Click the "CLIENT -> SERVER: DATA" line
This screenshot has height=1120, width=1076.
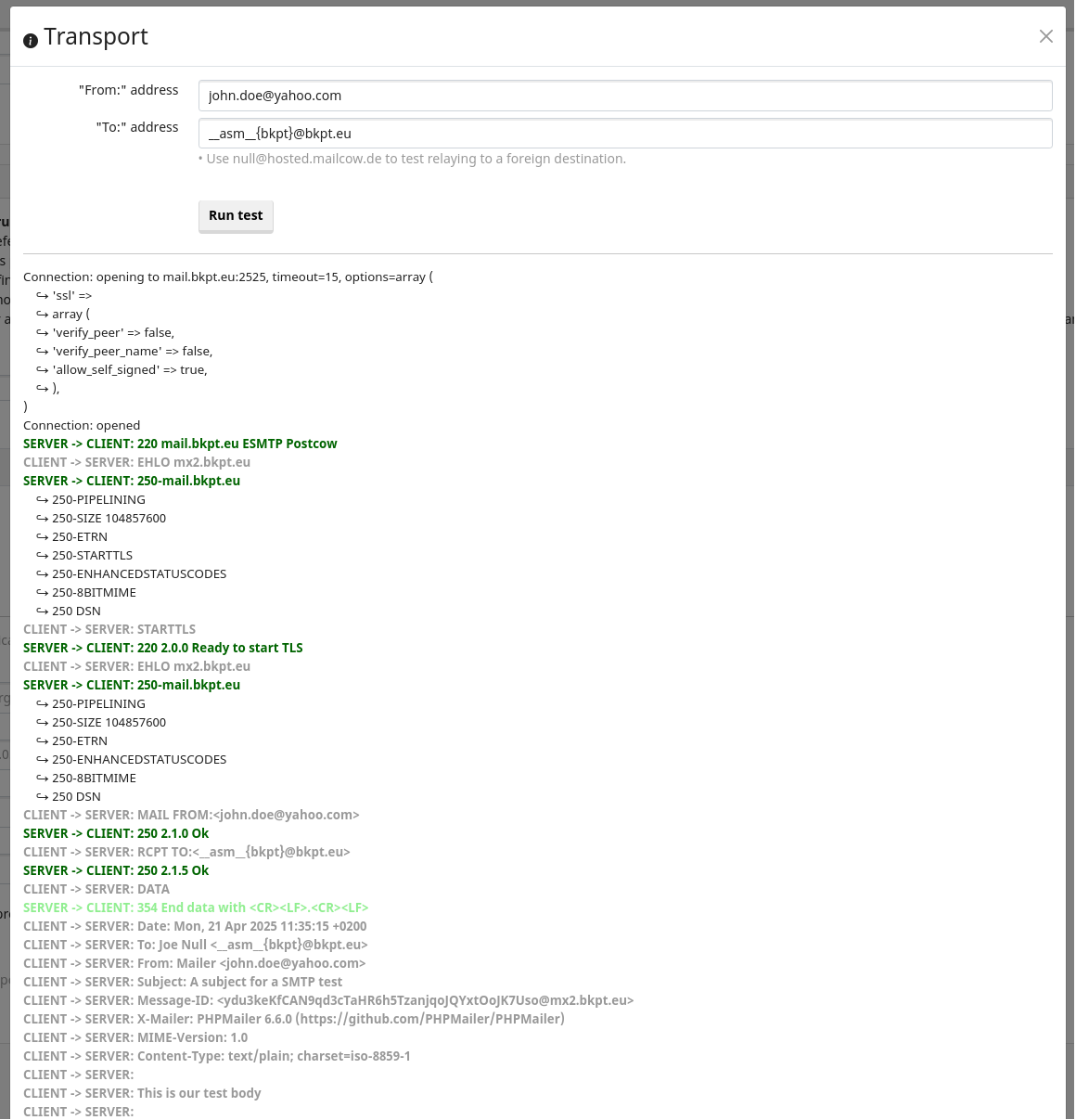click(96, 889)
